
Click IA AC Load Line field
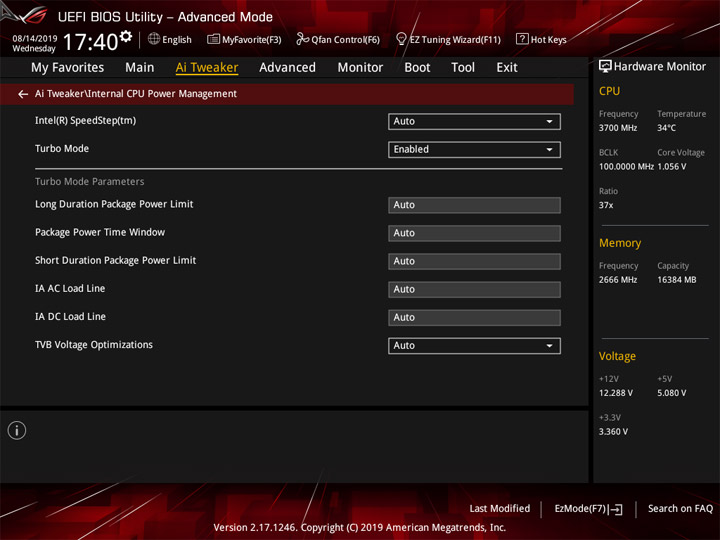click(474, 290)
